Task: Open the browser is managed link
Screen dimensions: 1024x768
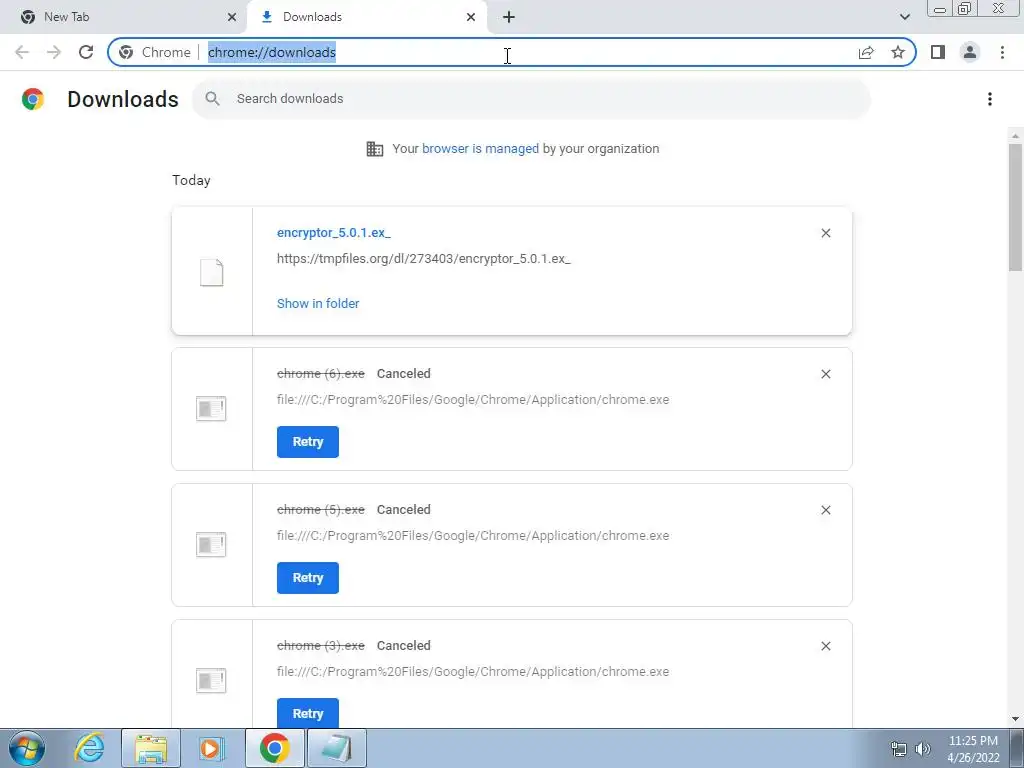Action: click(x=481, y=149)
